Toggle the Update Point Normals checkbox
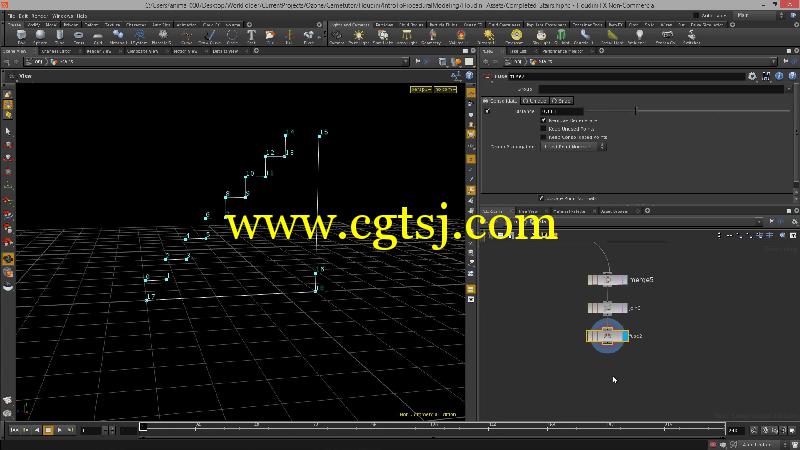800x450 pixels. pos(541,198)
